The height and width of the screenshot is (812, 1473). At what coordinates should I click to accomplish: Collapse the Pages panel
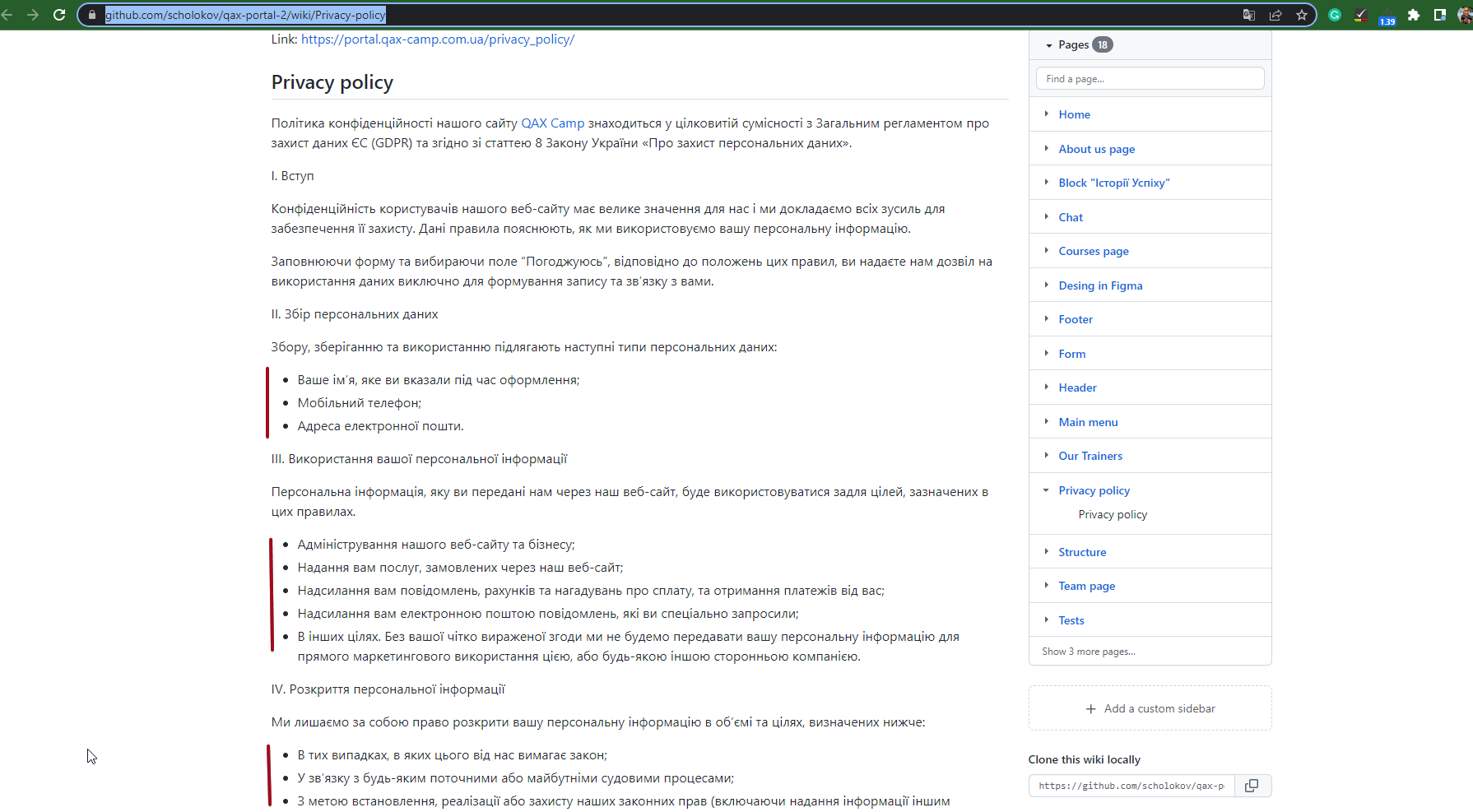pos(1048,44)
